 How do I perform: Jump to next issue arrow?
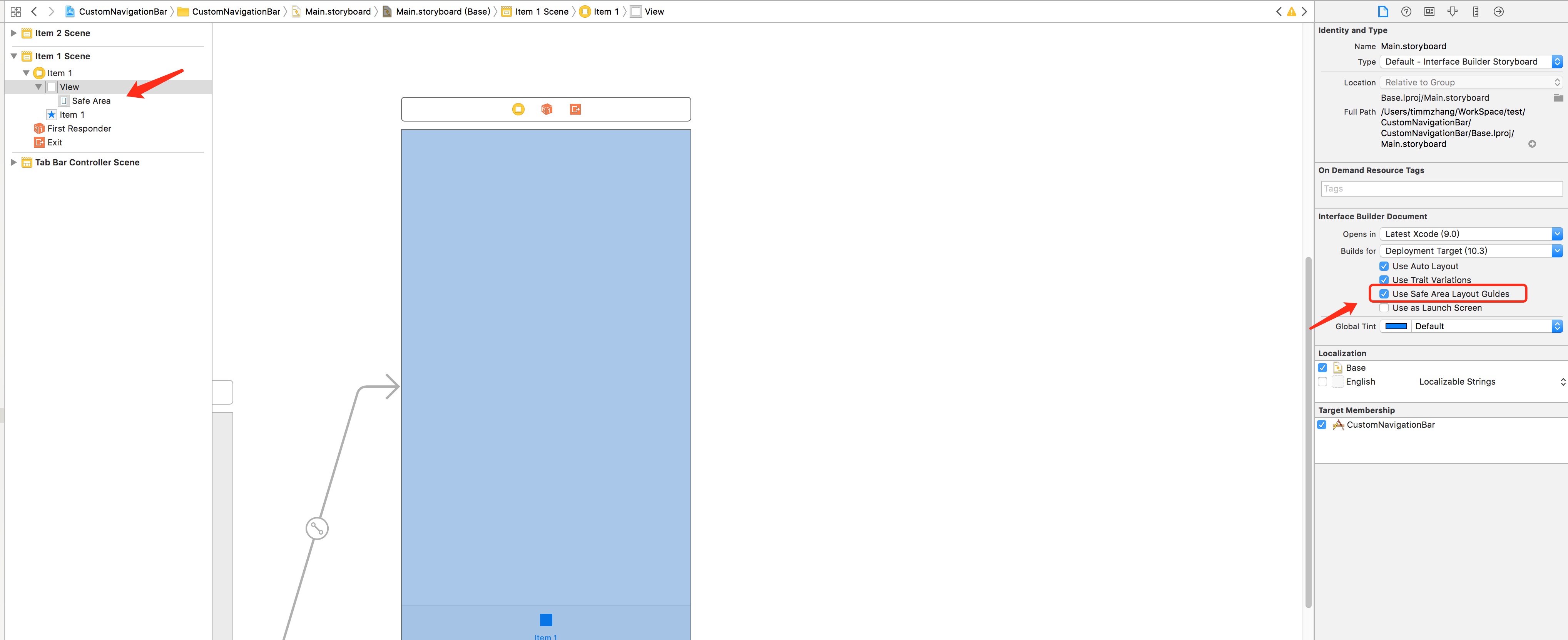(1304, 12)
